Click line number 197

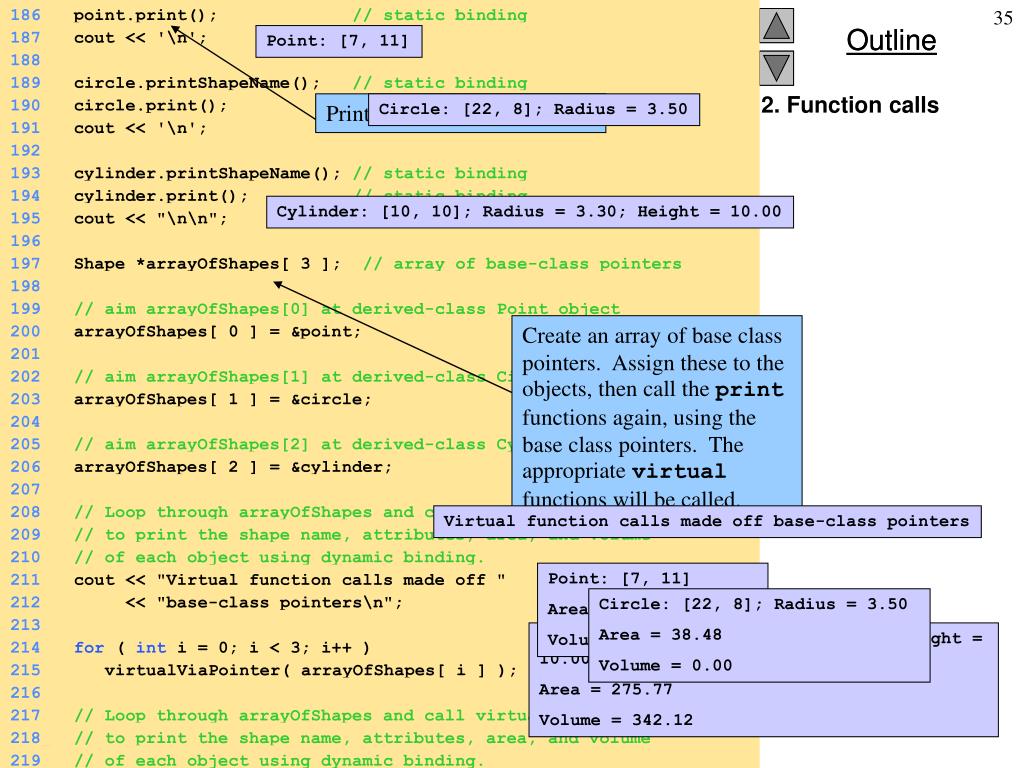coord(25,264)
